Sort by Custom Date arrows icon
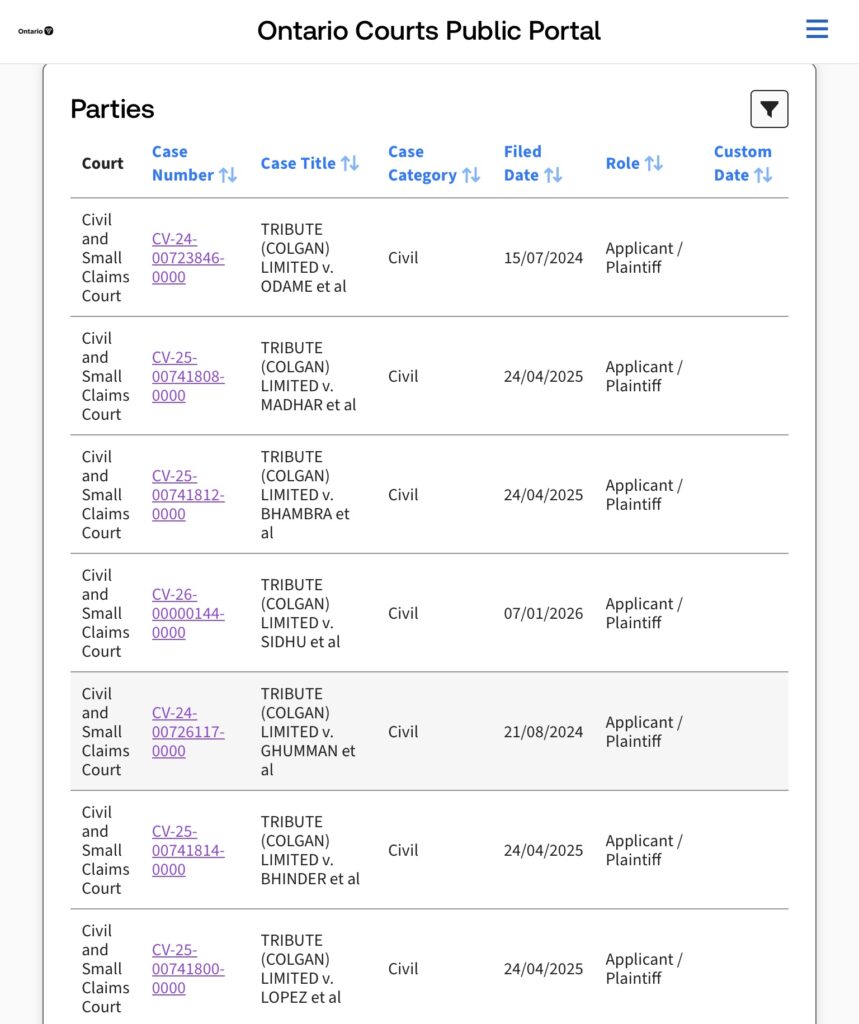Image resolution: width=859 pixels, height=1024 pixels. pos(763,175)
